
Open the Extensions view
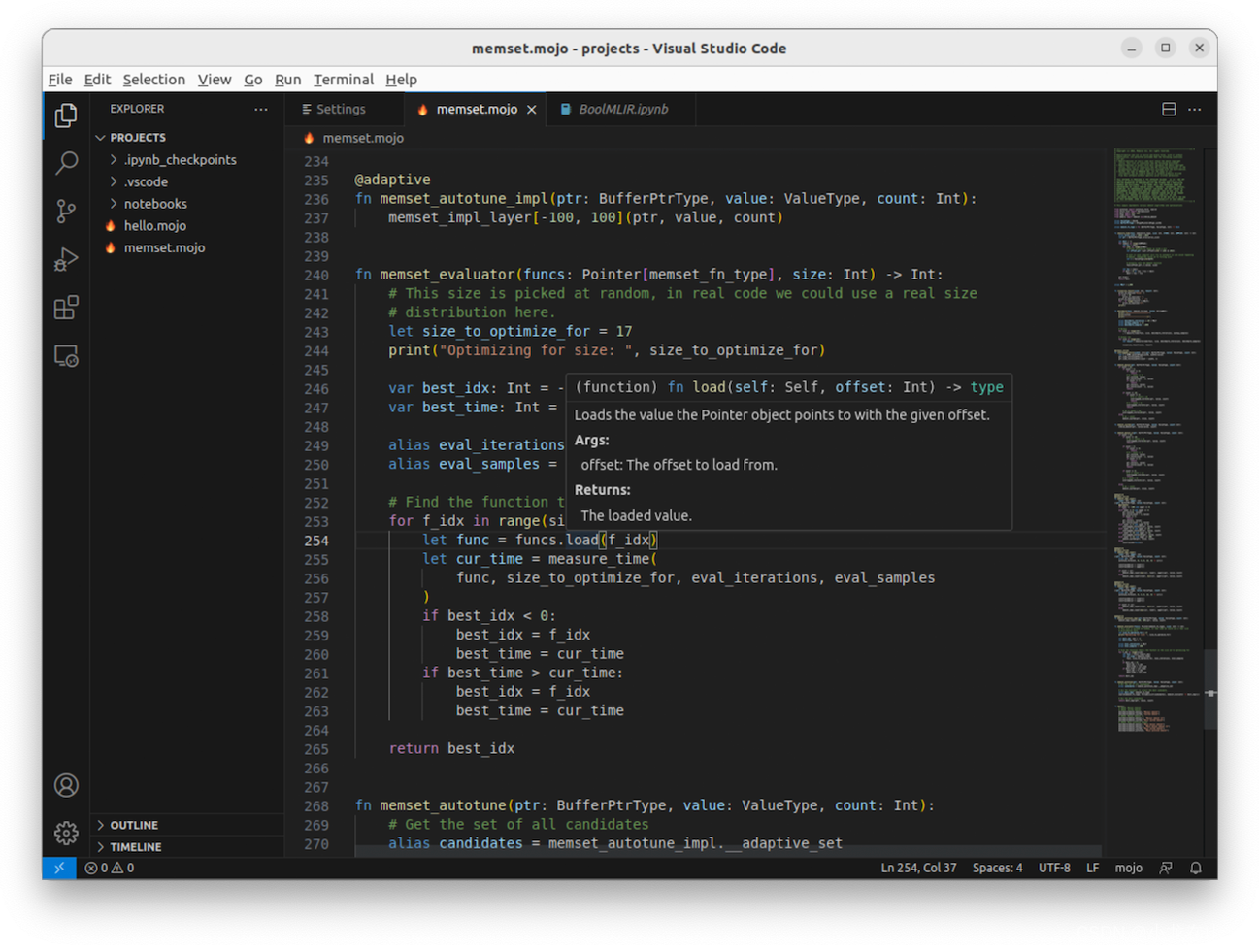66,308
